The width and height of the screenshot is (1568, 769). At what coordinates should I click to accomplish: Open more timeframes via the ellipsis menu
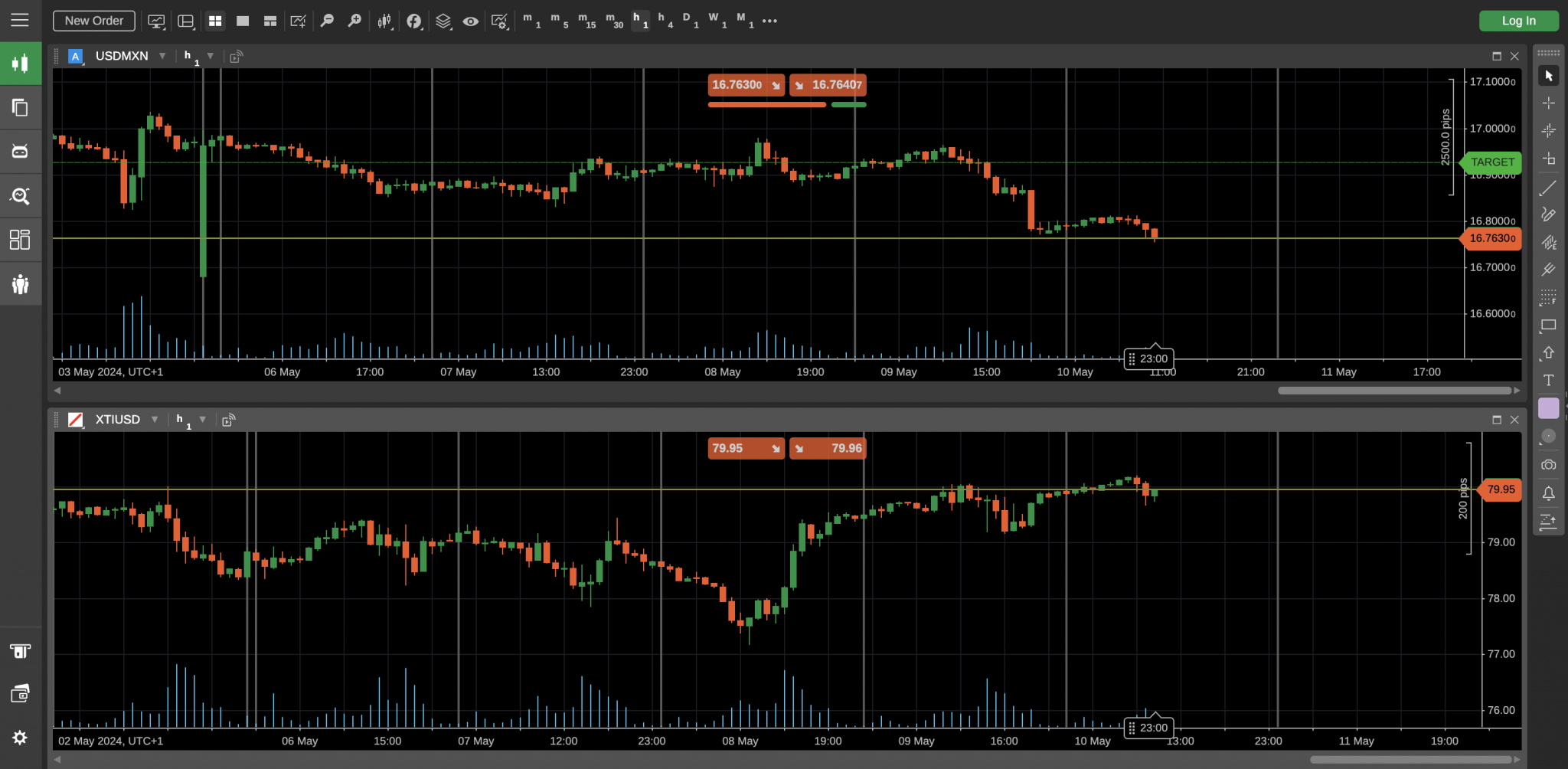(769, 21)
